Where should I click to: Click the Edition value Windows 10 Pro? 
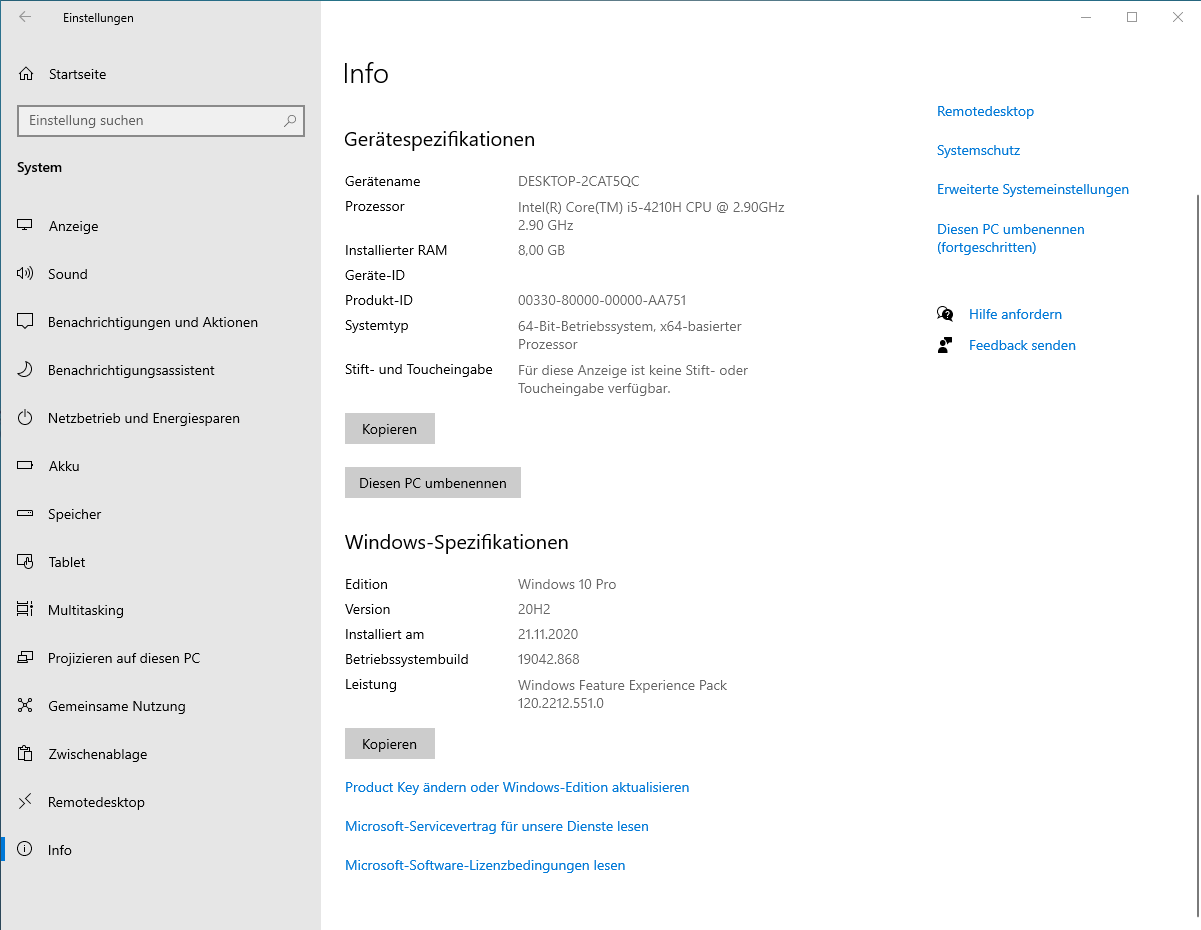coord(567,584)
